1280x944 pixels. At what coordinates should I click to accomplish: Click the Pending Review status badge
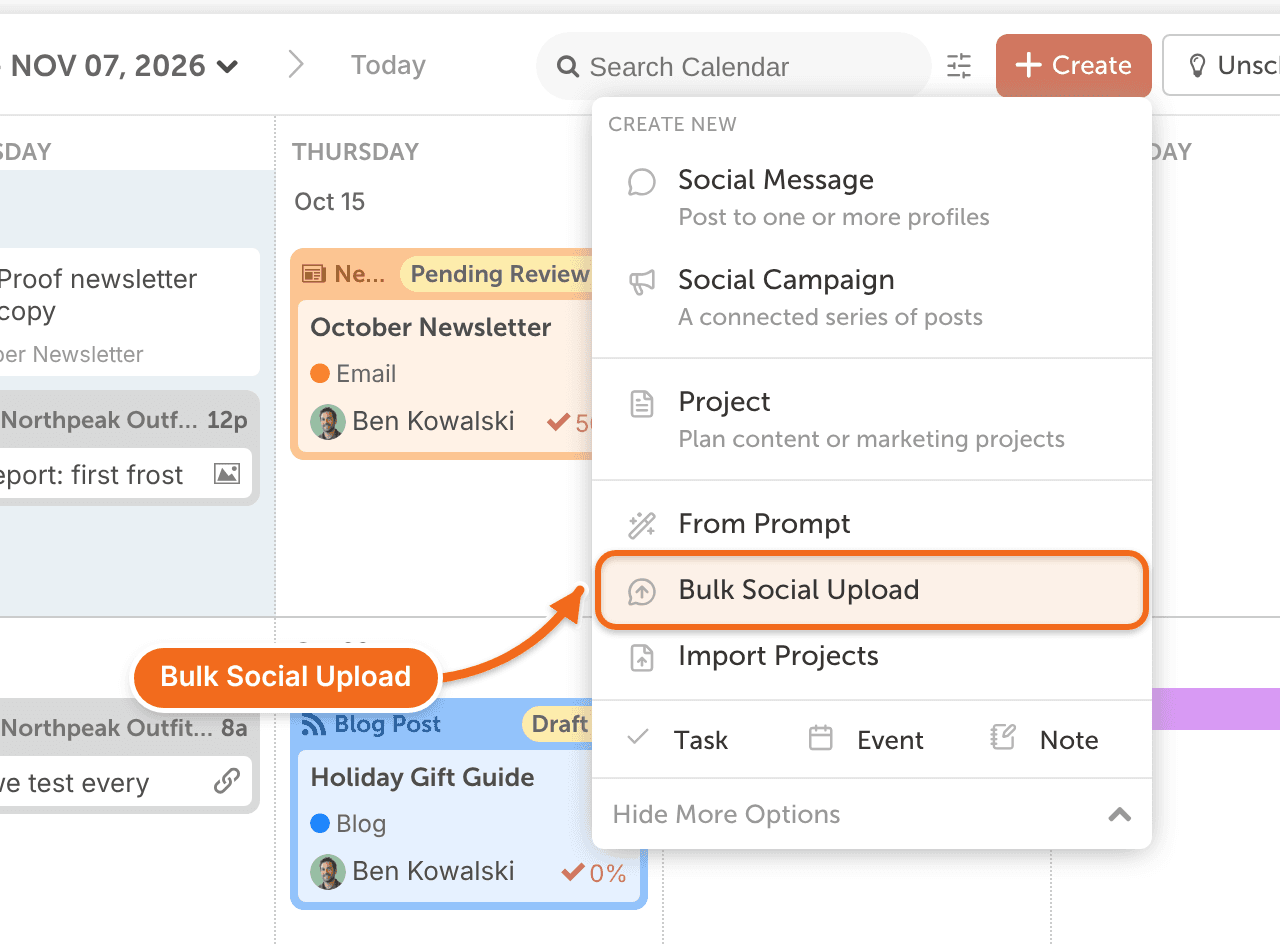(497, 274)
